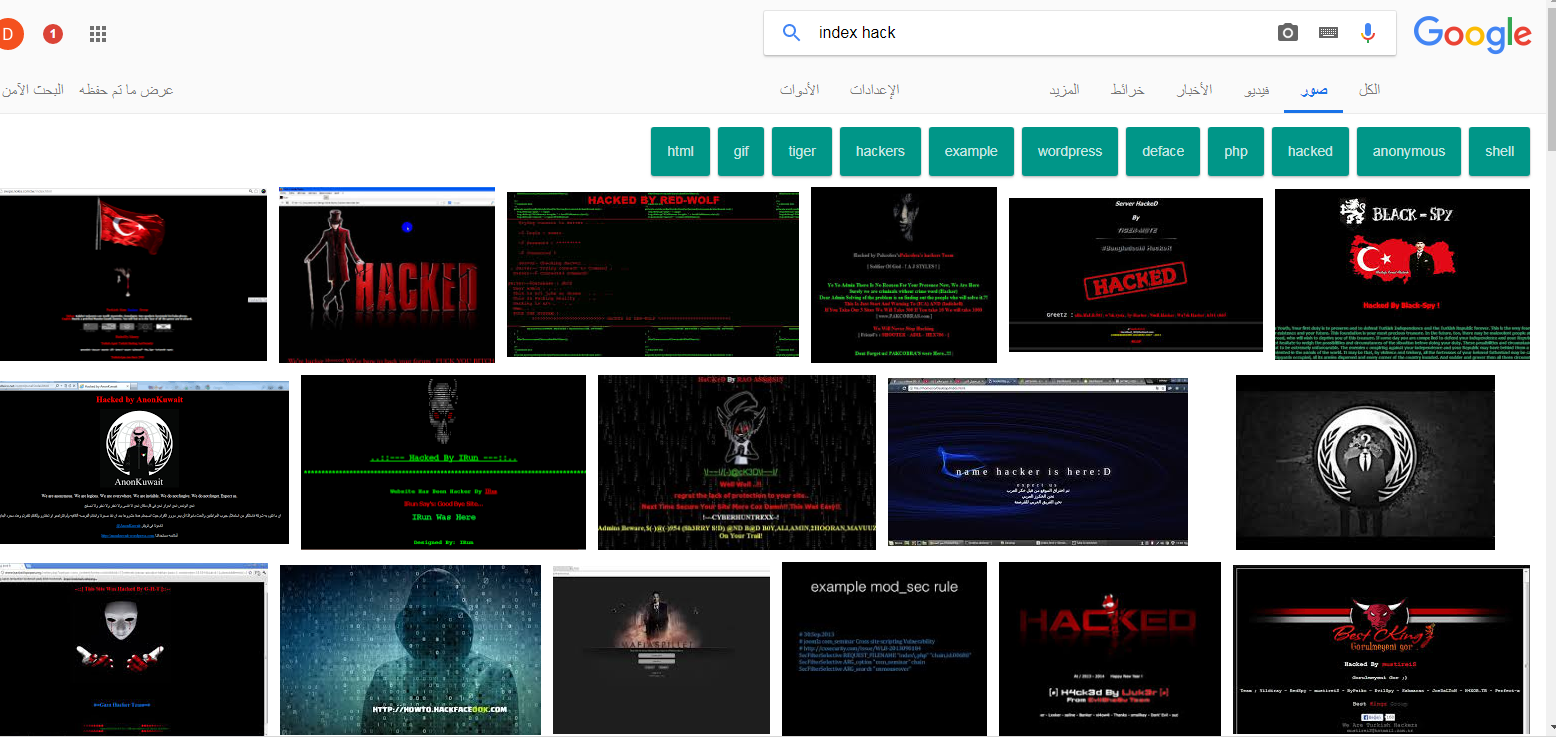Filter results by 'deface' chip

1162,151
